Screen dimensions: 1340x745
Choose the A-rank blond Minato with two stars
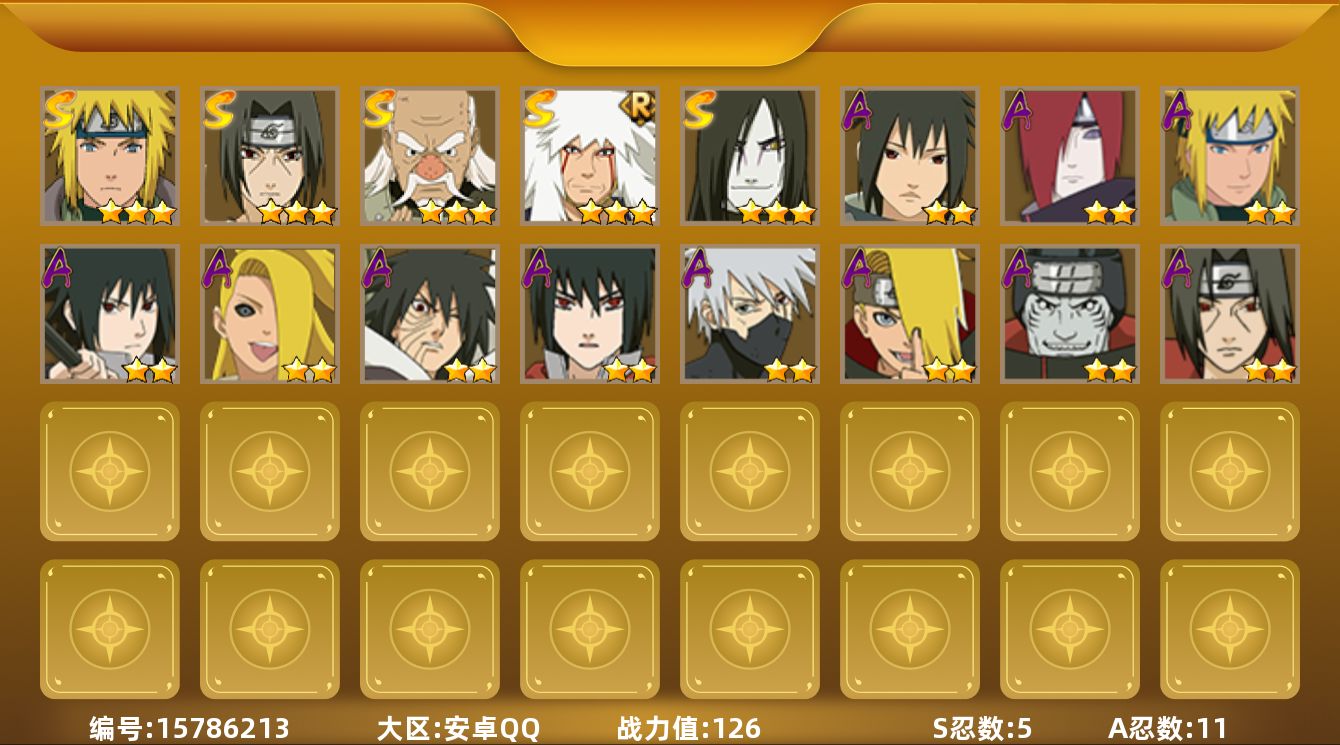pos(1230,156)
